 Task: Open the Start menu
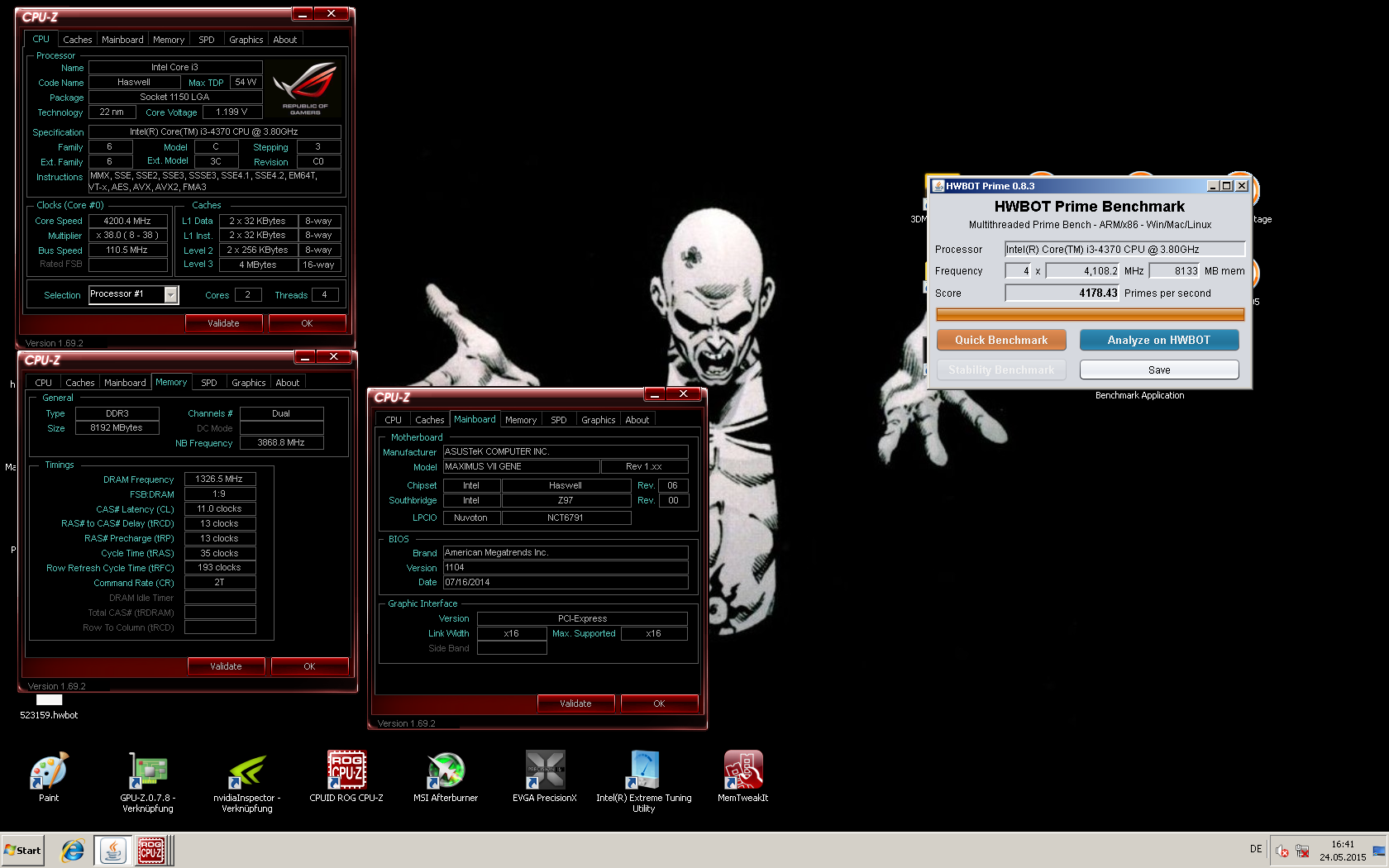coord(22,850)
